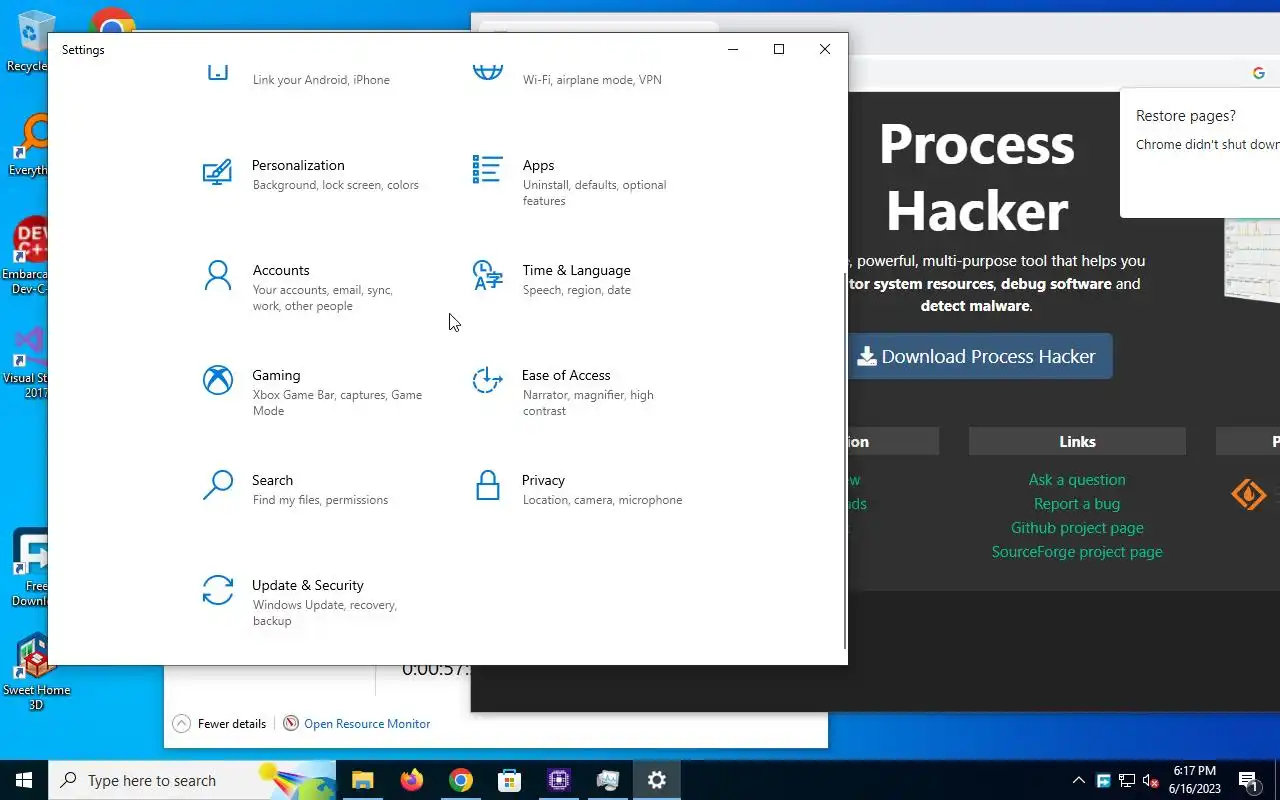Open Gaming via Xbox icon
Image resolution: width=1280 pixels, height=800 pixels.
(217, 380)
